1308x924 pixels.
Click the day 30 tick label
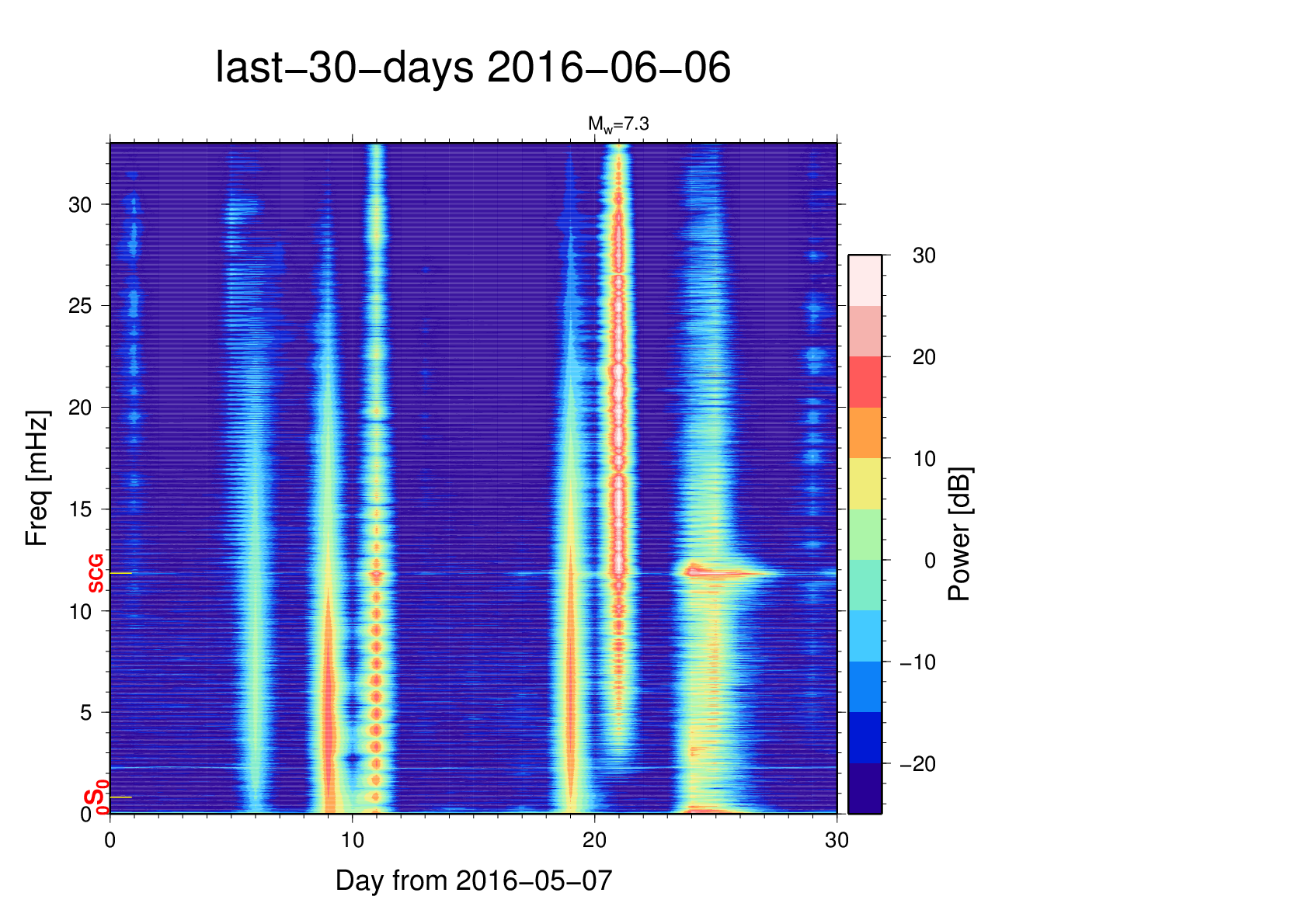click(x=837, y=840)
